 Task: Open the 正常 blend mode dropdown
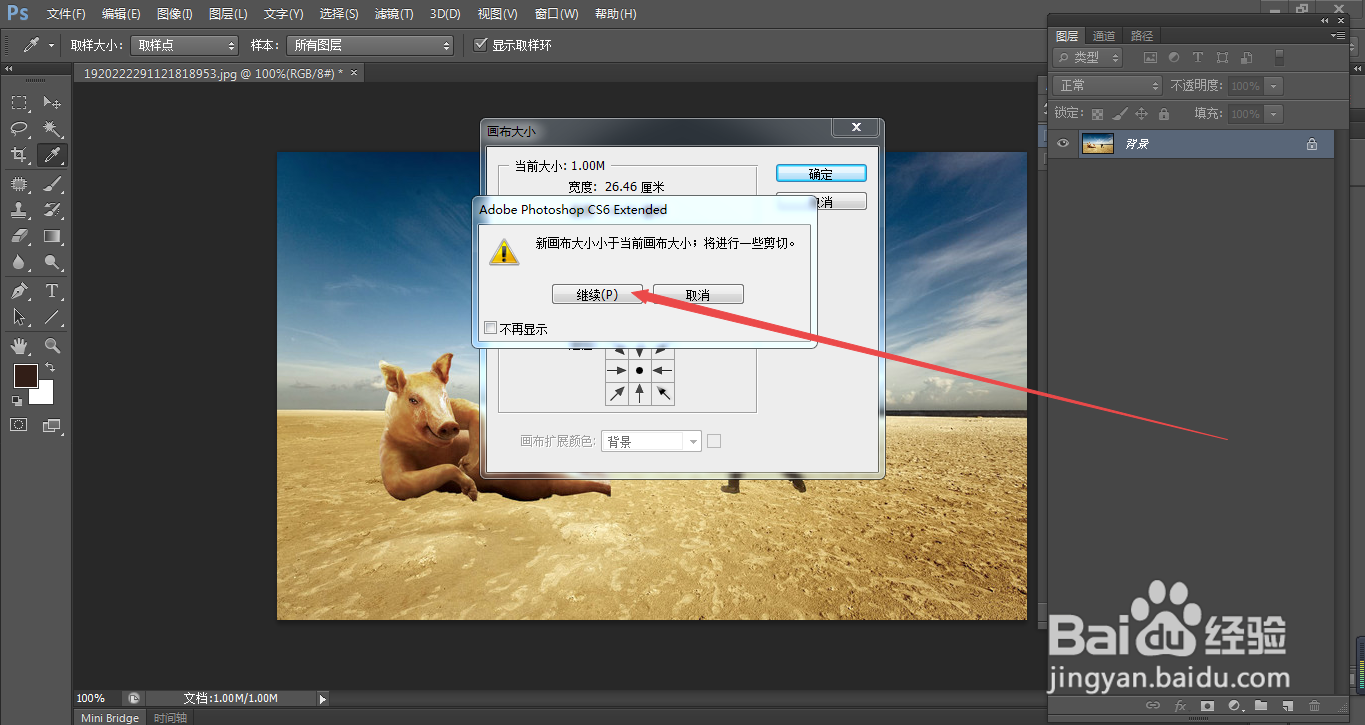(1108, 86)
